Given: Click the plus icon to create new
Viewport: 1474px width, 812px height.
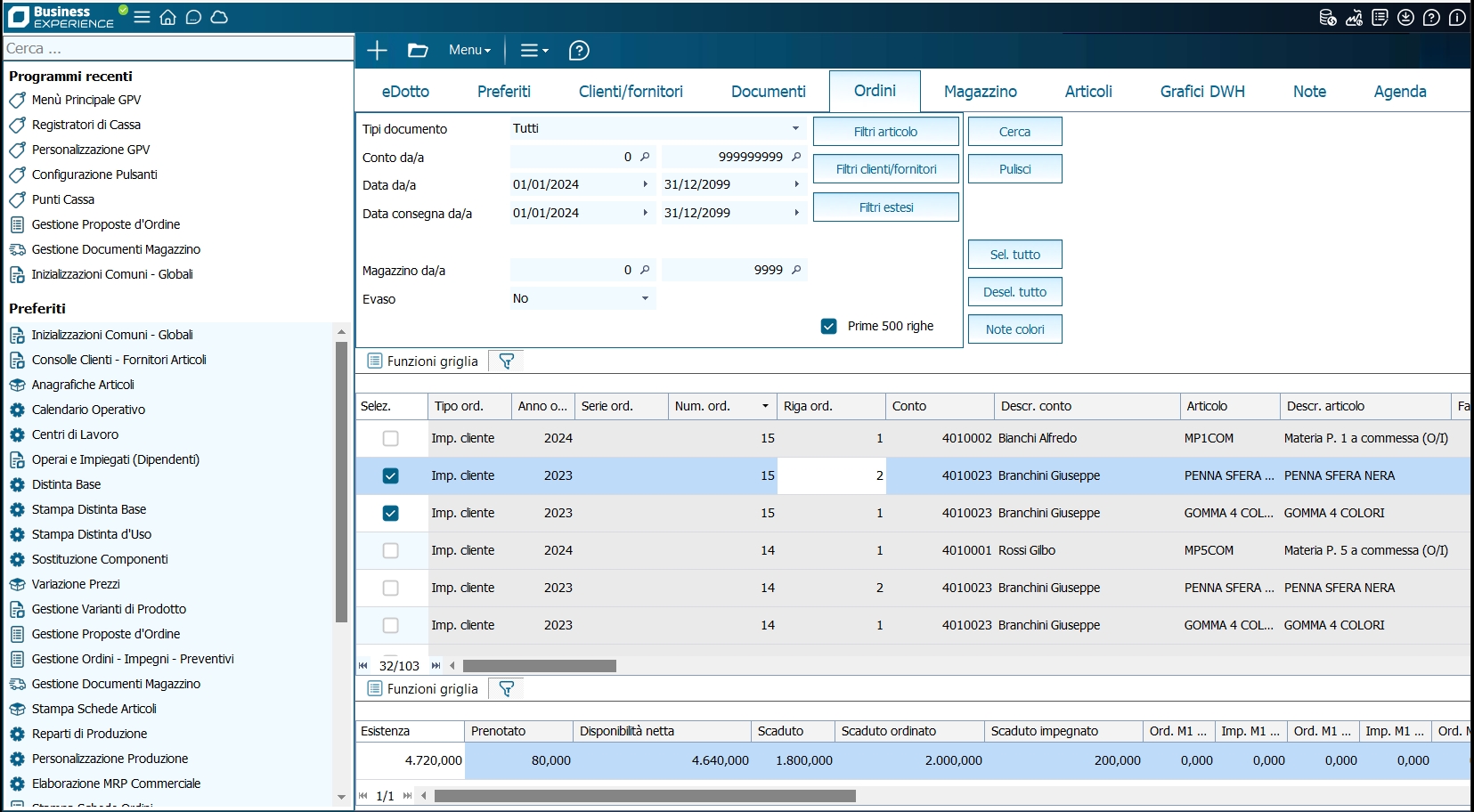Looking at the screenshot, I should point(377,51).
